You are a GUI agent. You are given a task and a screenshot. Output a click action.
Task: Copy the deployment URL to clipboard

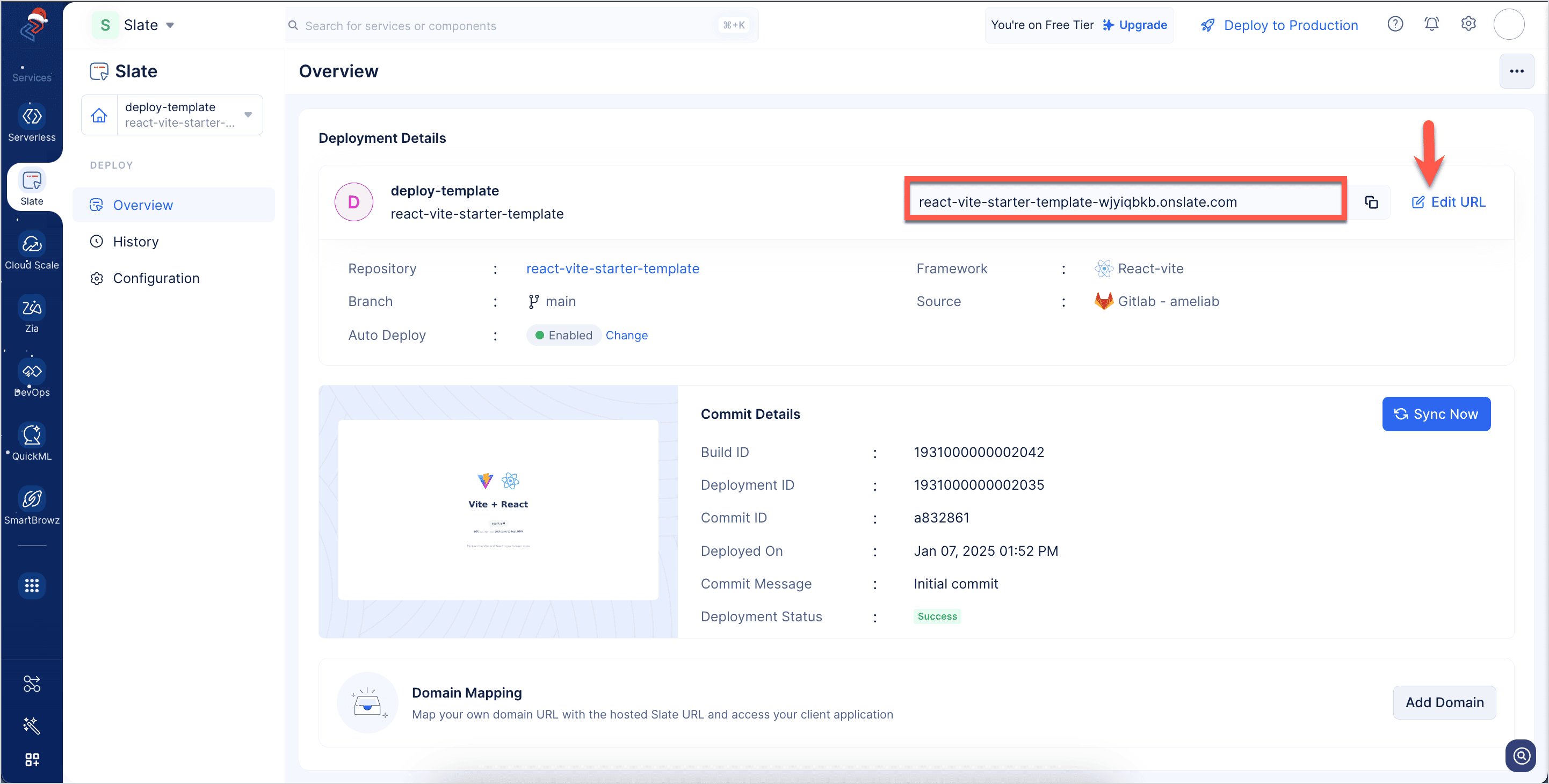click(x=1371, y=202)
